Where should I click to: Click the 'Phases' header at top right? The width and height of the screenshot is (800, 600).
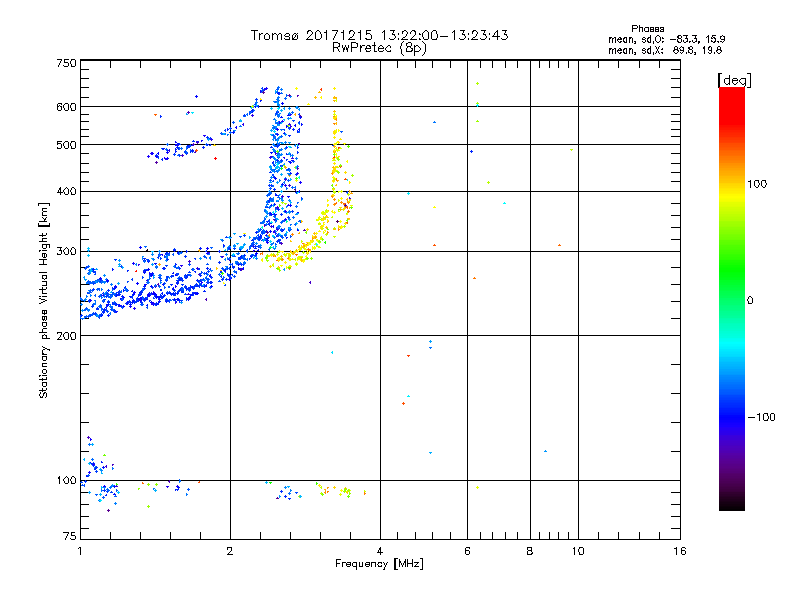(x=647, y=29)
